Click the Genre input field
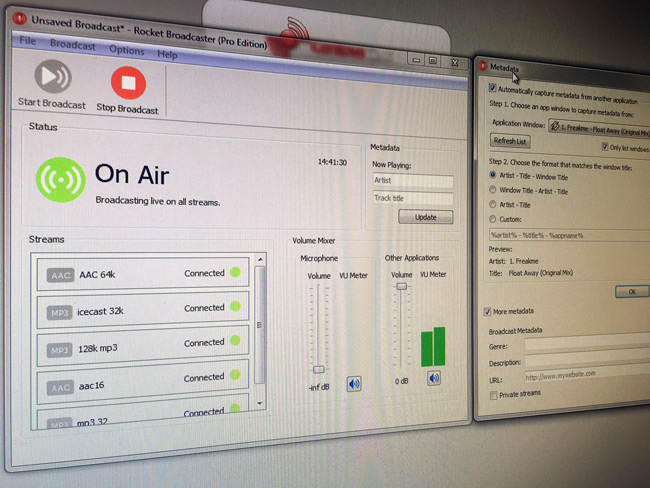The image size is (650, 488). pyautogui.click(x=587, y=343)
